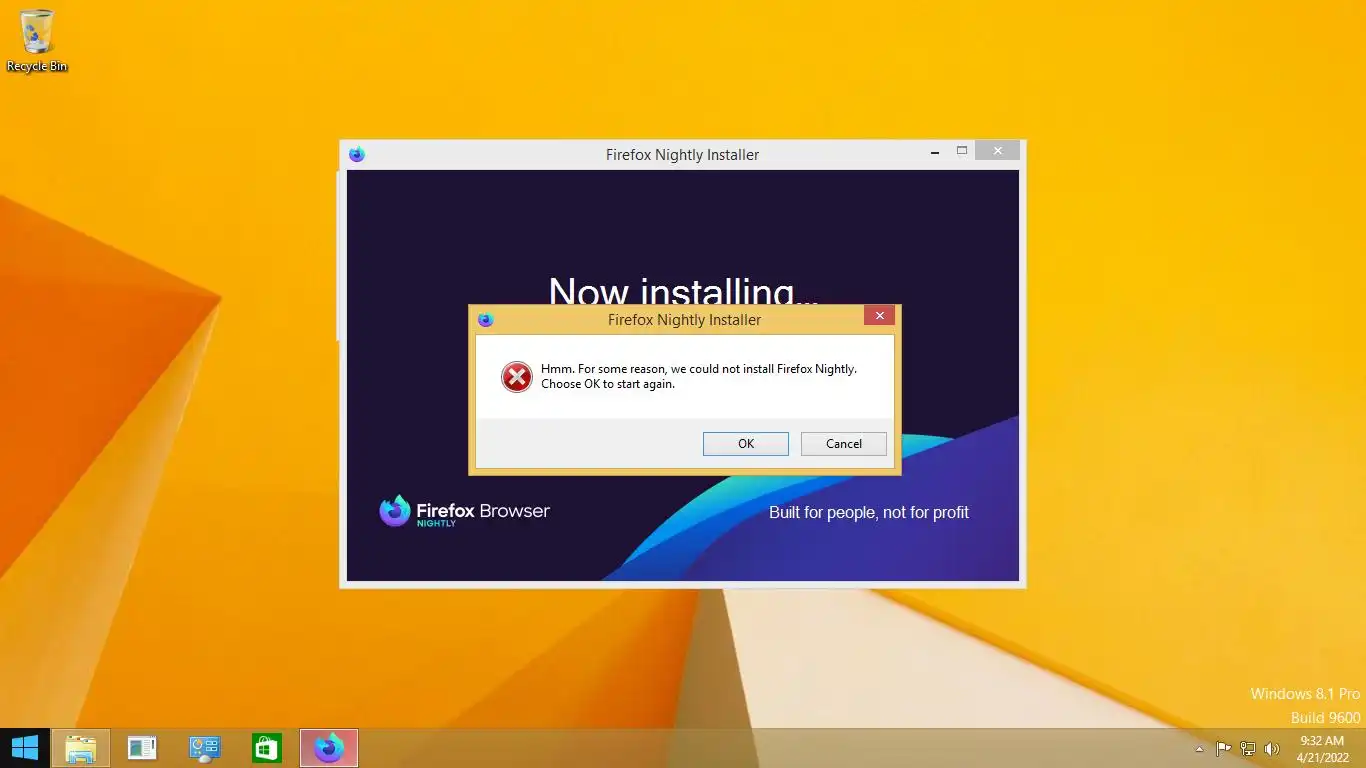Open the volume speaker icon

1272,748
